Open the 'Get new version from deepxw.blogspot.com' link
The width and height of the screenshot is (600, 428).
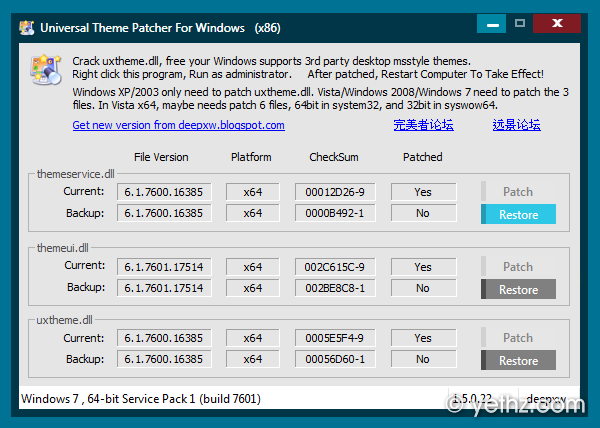pos(178,125)
